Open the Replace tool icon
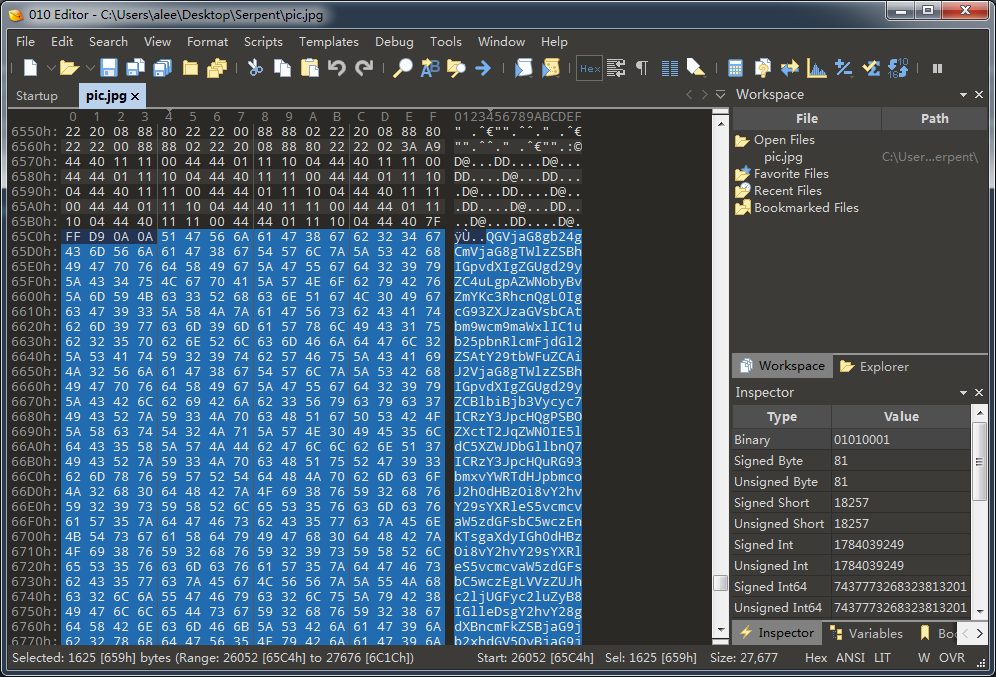Image resolution: width=996 pixels, height=677 pixels. point(429,68)
